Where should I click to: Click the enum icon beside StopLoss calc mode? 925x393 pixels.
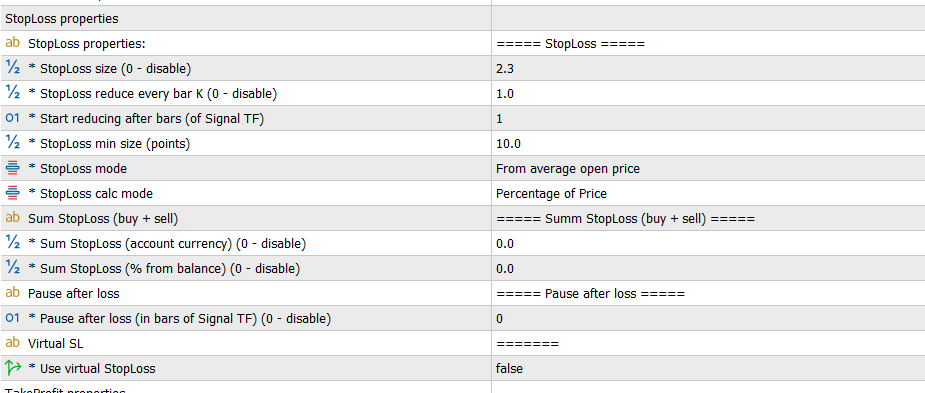[12, 193]
